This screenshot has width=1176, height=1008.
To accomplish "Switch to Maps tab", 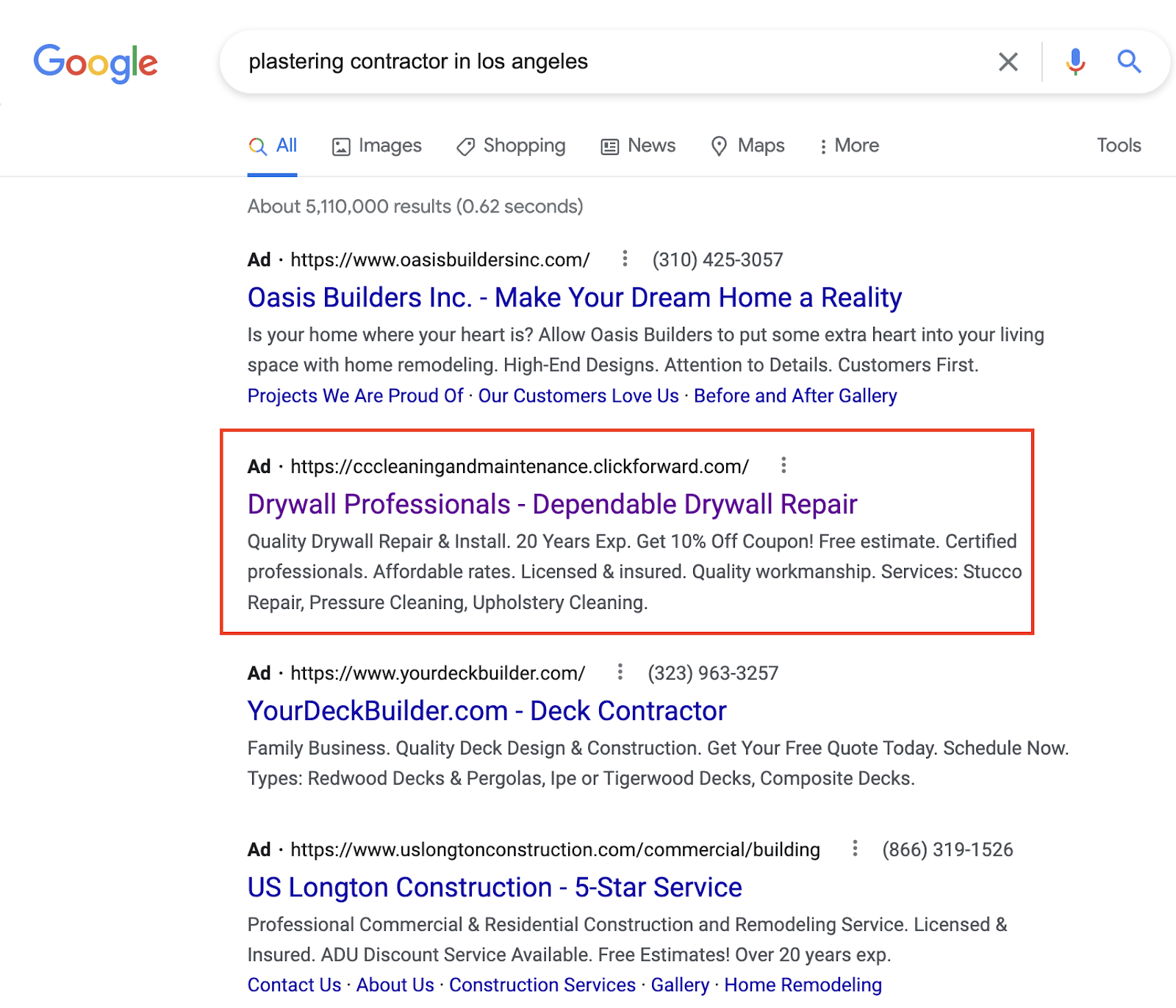I will point(748,145).
